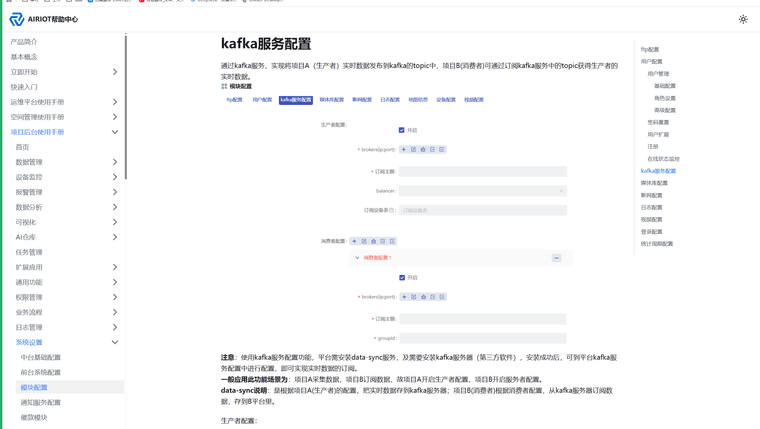
Task: Toggle the 开启 checkbox under 生产者配置
Action: coord(402,130)
